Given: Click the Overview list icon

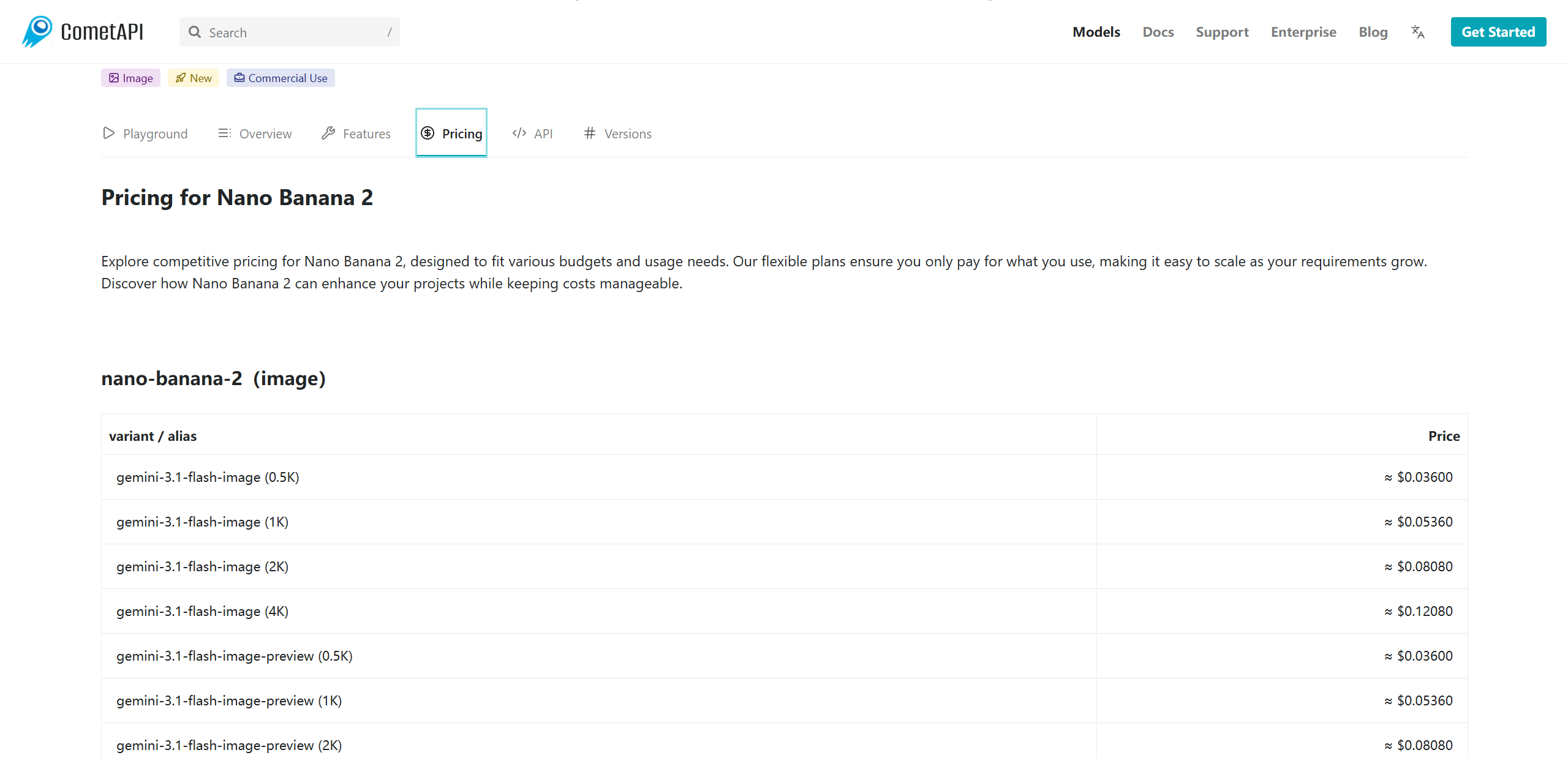Looking at the screenshot, I should 224,133.
